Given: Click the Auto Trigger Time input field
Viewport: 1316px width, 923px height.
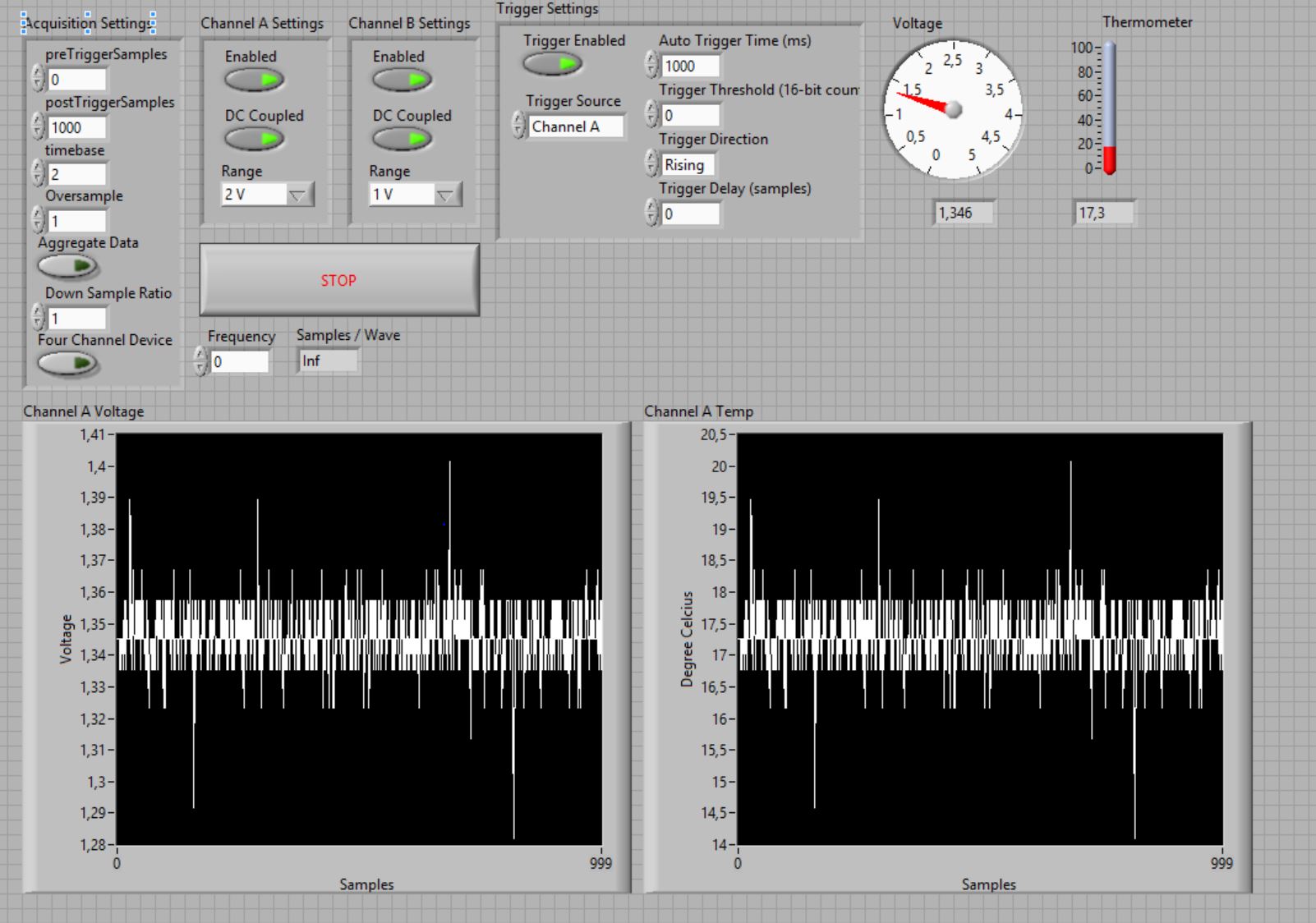Looking at the screenshot, I should (x=690, y=66).
